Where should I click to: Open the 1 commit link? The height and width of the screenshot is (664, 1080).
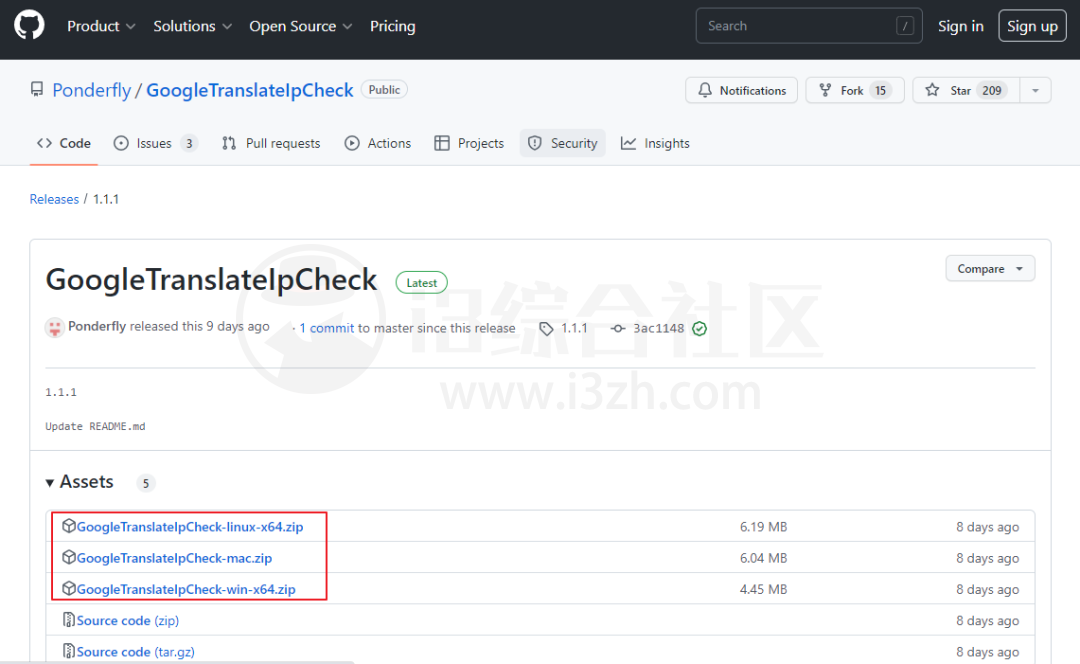(326, 329)
